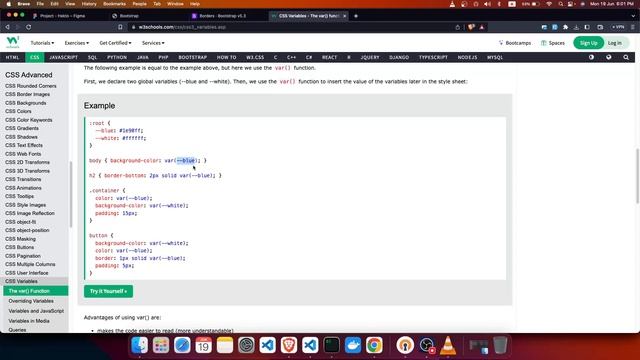Click the address bar showing the w3schools.com URL

(286, 27)
